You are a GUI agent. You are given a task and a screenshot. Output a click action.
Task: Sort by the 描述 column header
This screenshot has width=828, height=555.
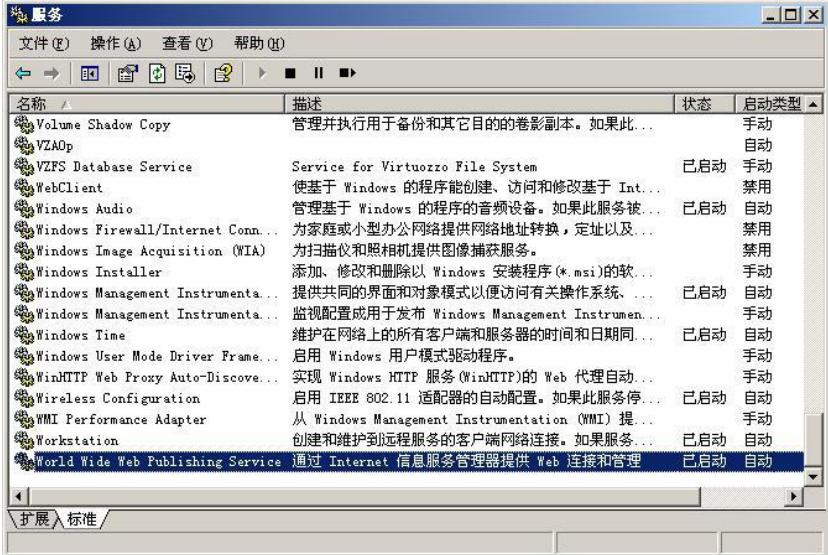point(479,104)
